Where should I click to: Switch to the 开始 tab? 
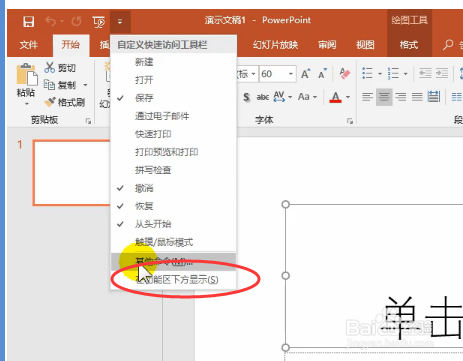coord(71,45)
